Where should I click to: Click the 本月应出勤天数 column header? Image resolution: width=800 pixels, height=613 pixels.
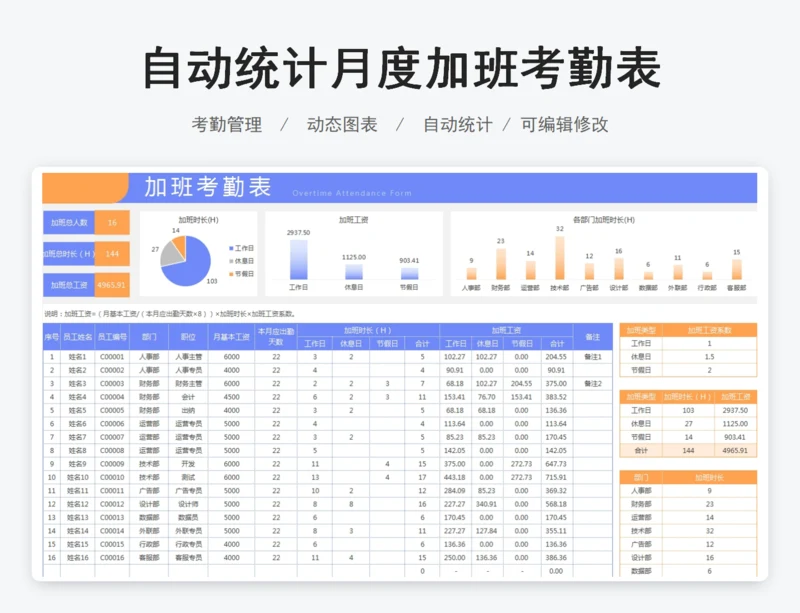[x=276, y=337]
